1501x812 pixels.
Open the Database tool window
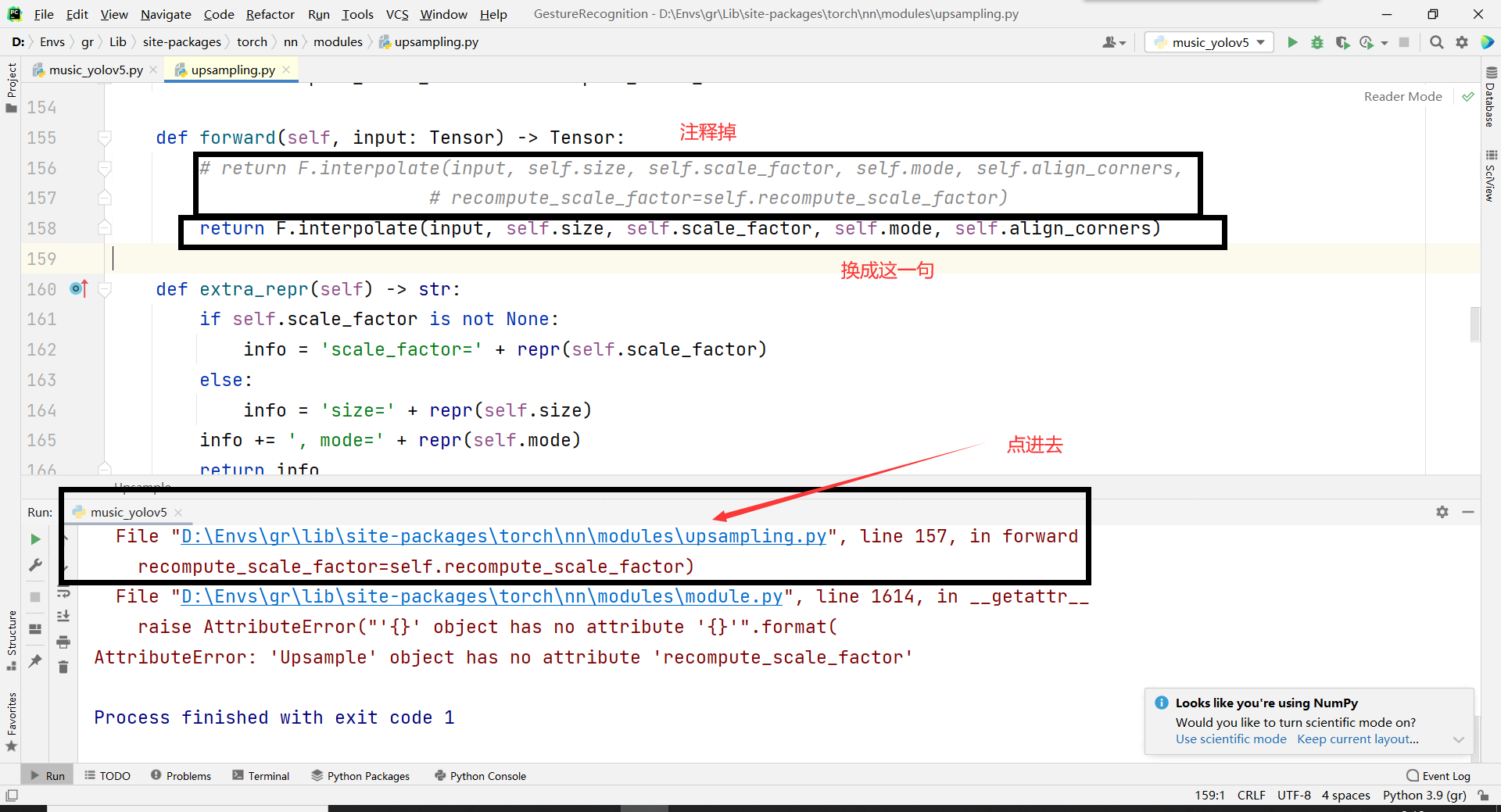point(1491,97)
